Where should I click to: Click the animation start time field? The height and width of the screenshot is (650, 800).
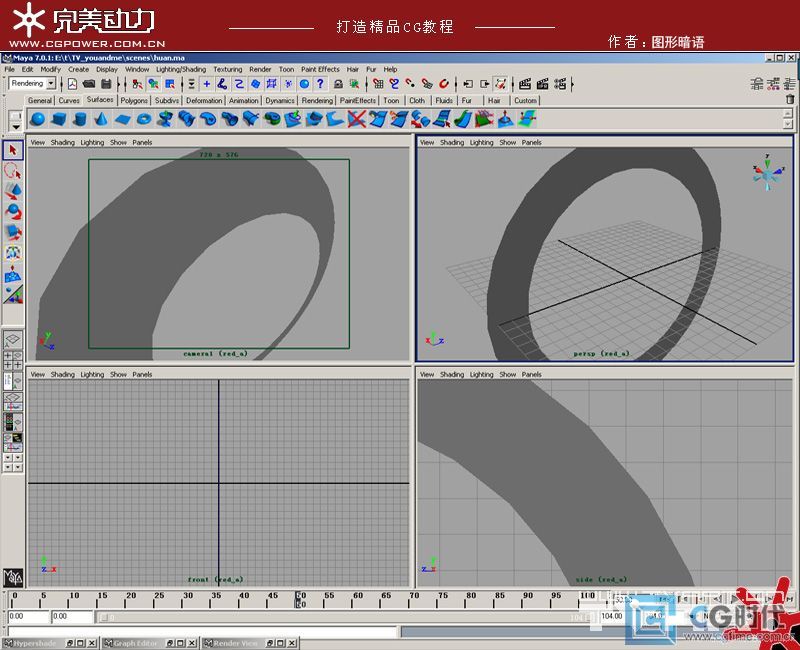(x=29, y=616)
